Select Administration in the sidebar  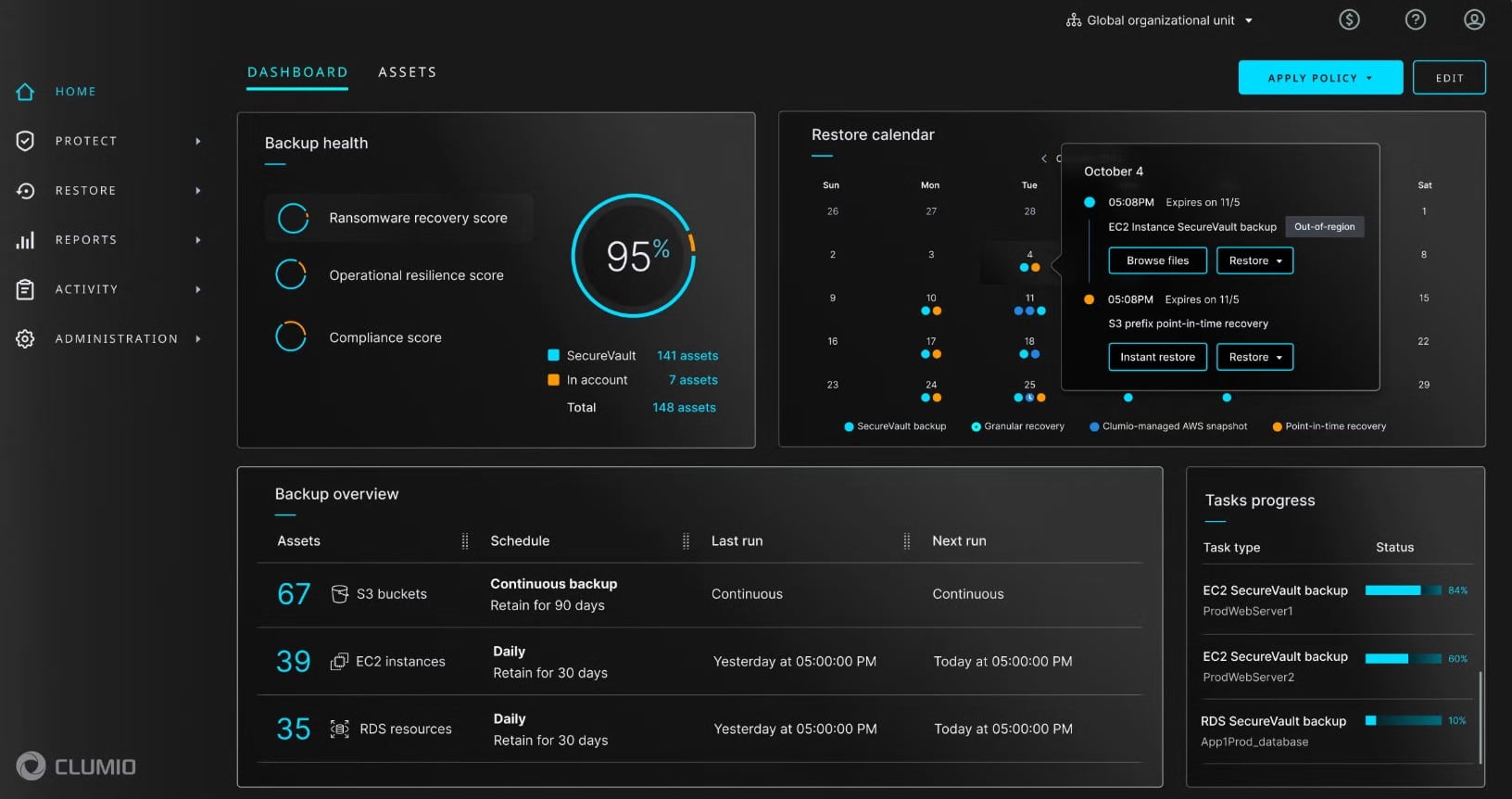coord(117,339)
